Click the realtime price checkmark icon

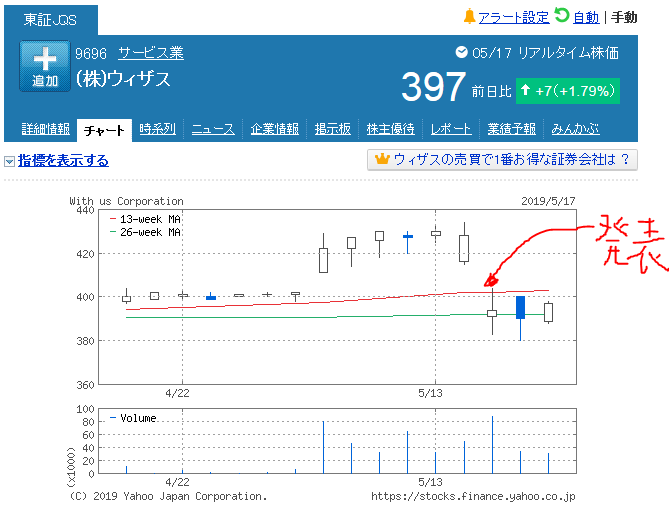(461, 52)
